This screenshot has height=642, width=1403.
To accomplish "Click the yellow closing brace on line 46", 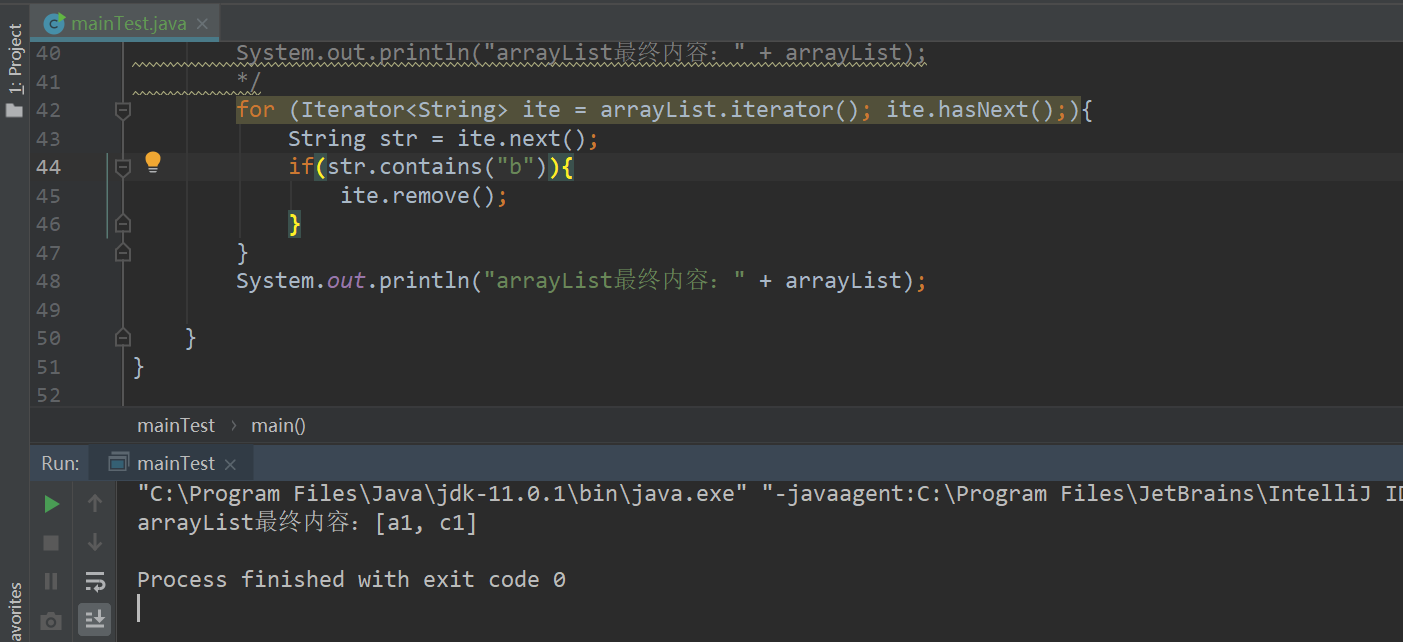I will click(294, 224).
